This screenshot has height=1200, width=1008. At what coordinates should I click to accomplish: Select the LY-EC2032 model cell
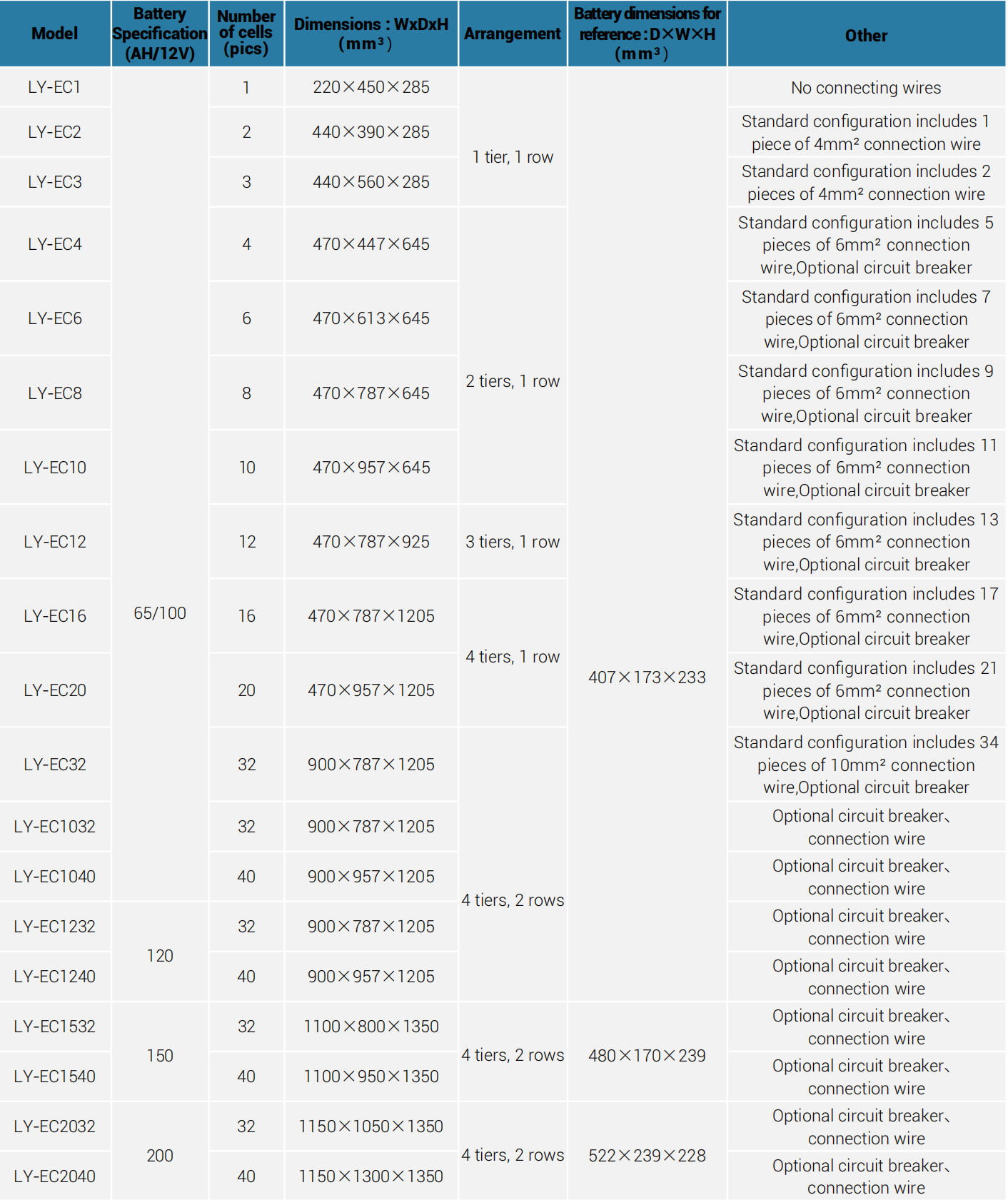[55, 1126]
